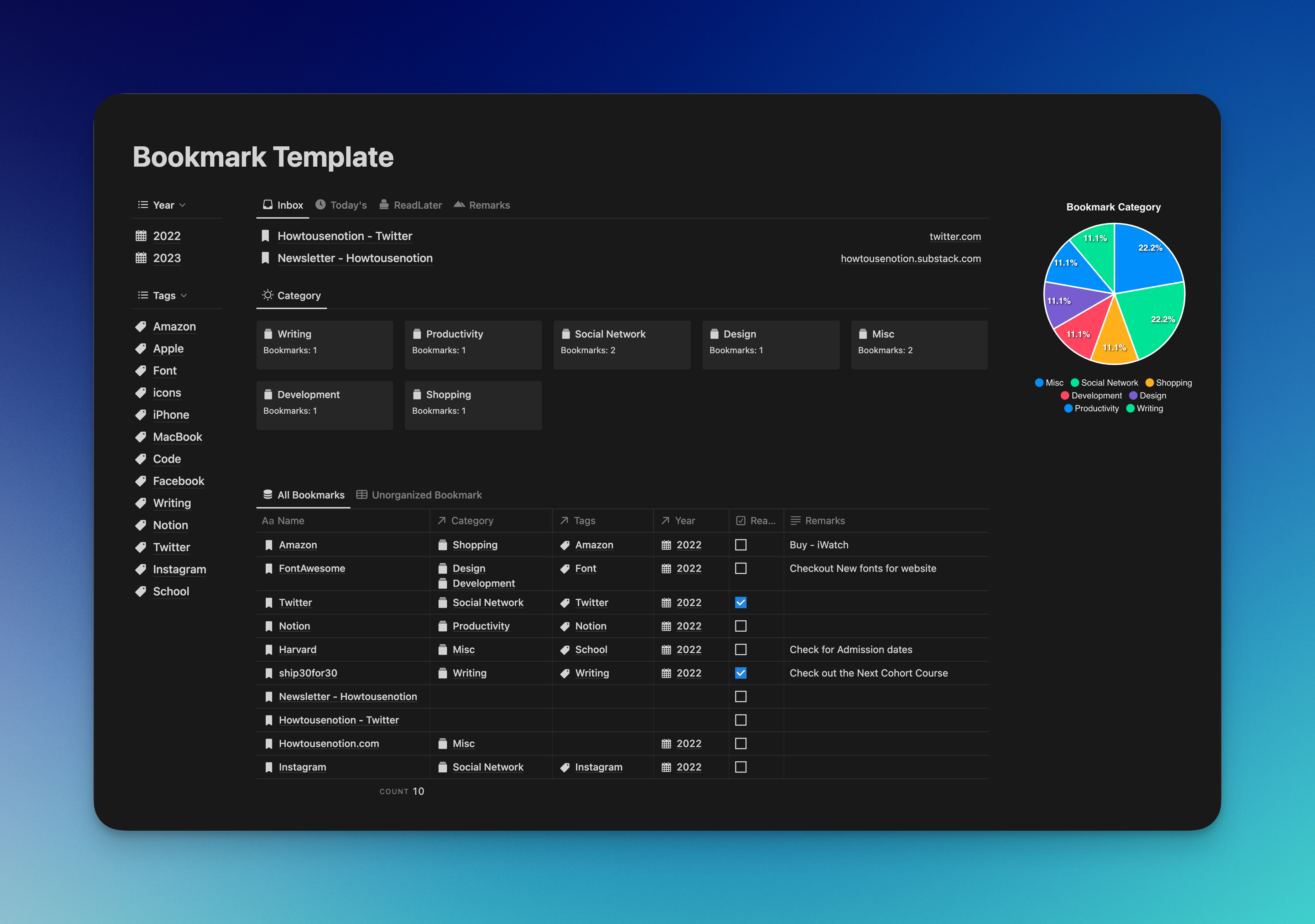Click the folder icon on the Writing category card
The width and height of the screenshot is (1315, 924).
pyautogui.click(x=268, y=334)
